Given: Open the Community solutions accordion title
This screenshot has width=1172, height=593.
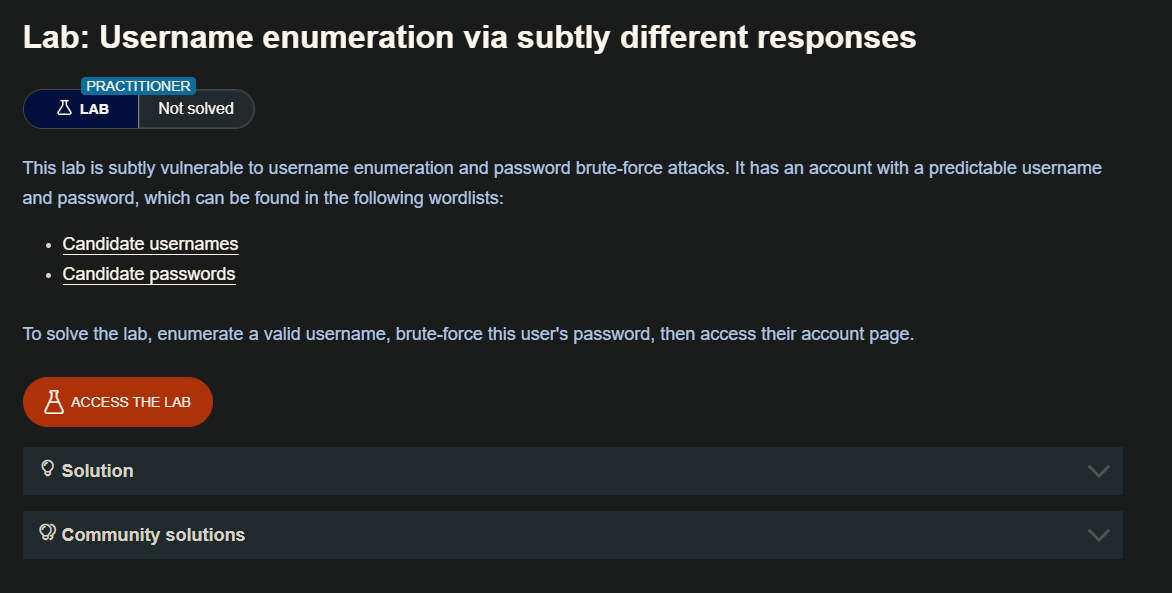Looking at the screenshot, I should [153, 535].
